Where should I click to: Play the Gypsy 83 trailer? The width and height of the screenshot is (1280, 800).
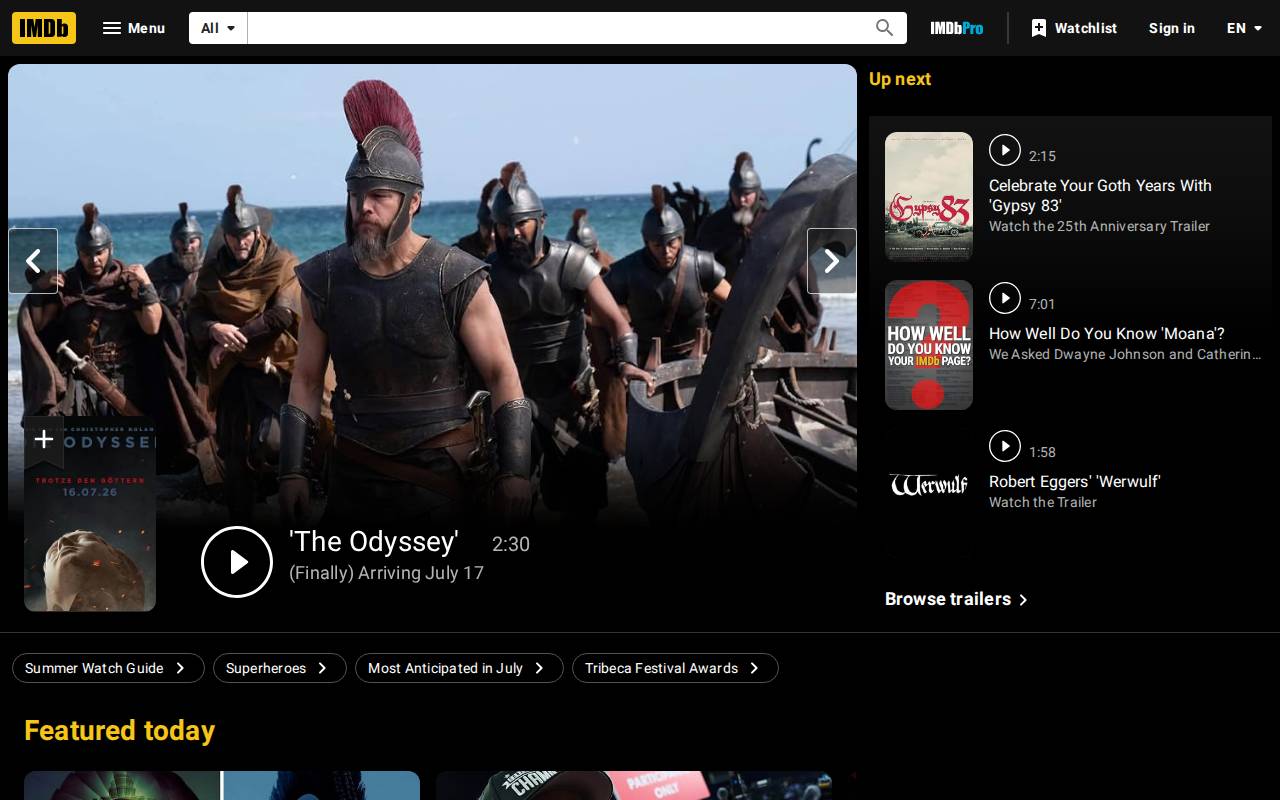pyautogui.click(x=1005, y=150)
